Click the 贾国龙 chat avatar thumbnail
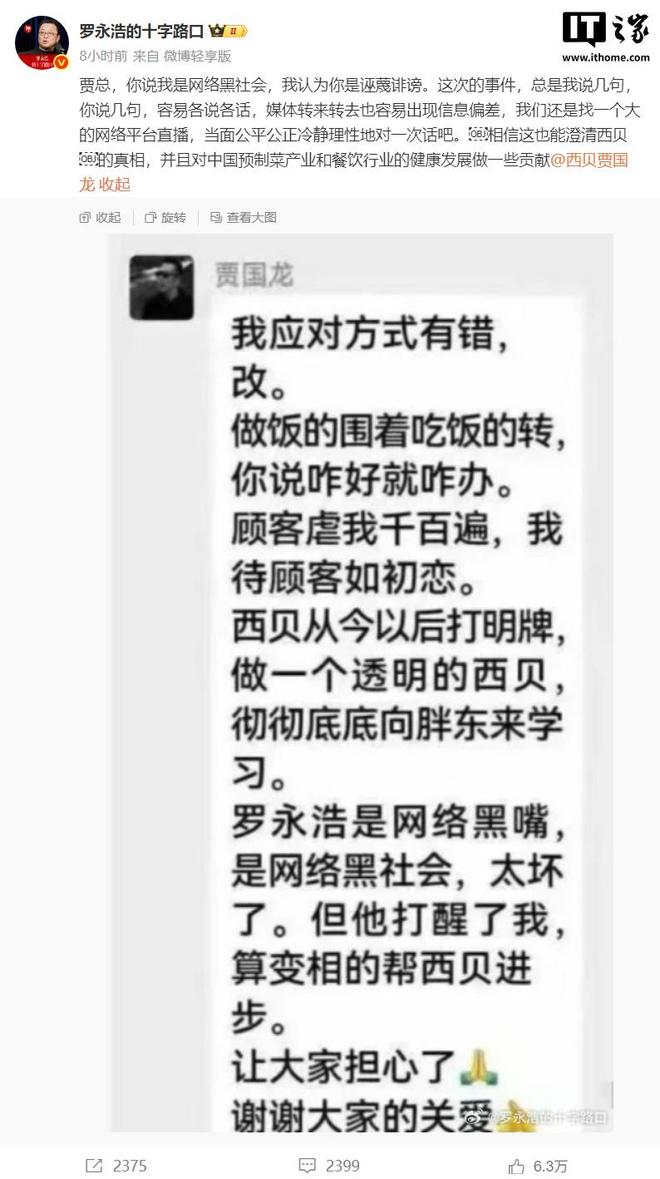Viewport: 660px width, 1179px height. click(x=162, y=287)
